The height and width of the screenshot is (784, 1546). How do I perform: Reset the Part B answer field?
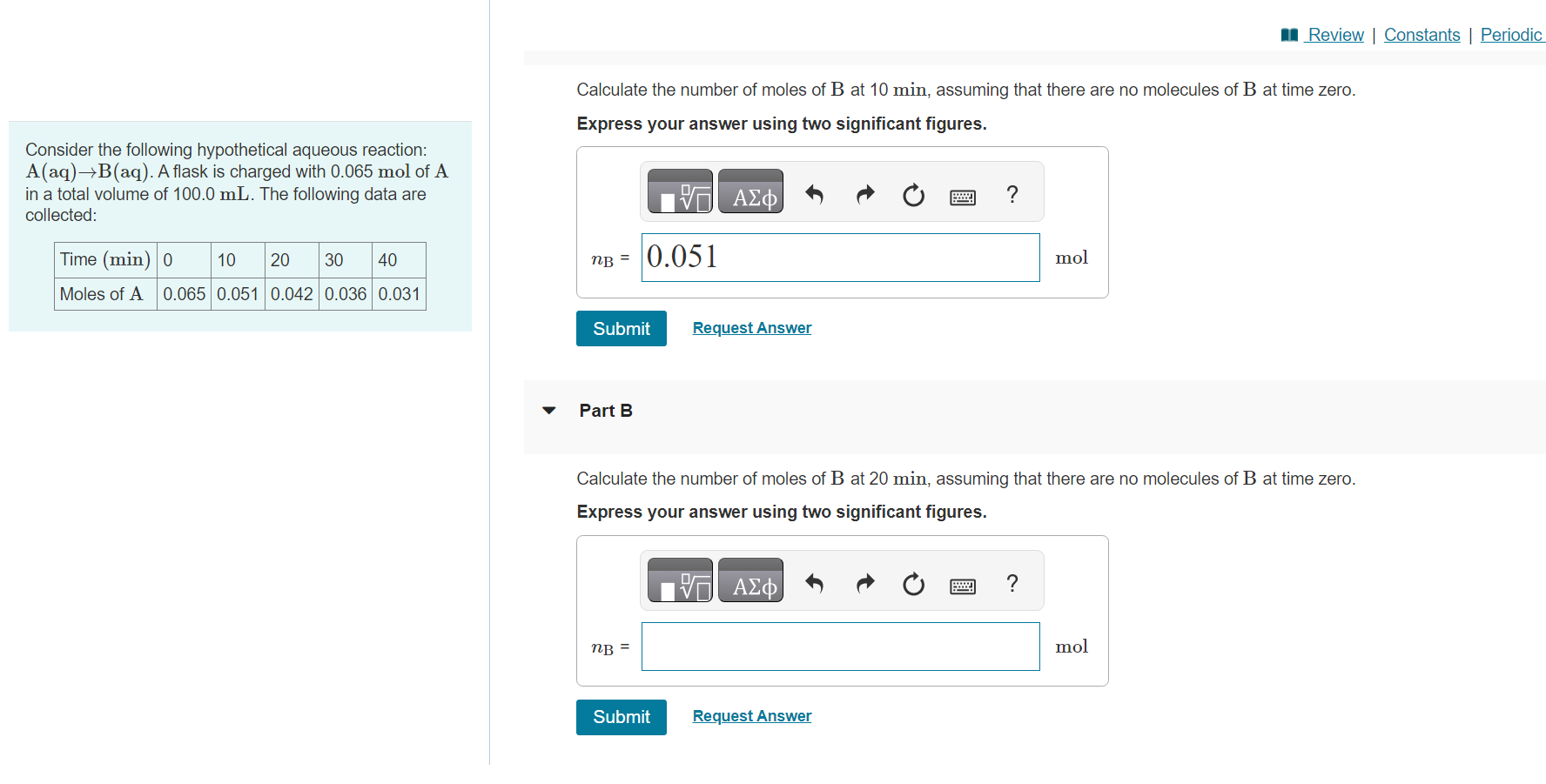pos(913,583)
